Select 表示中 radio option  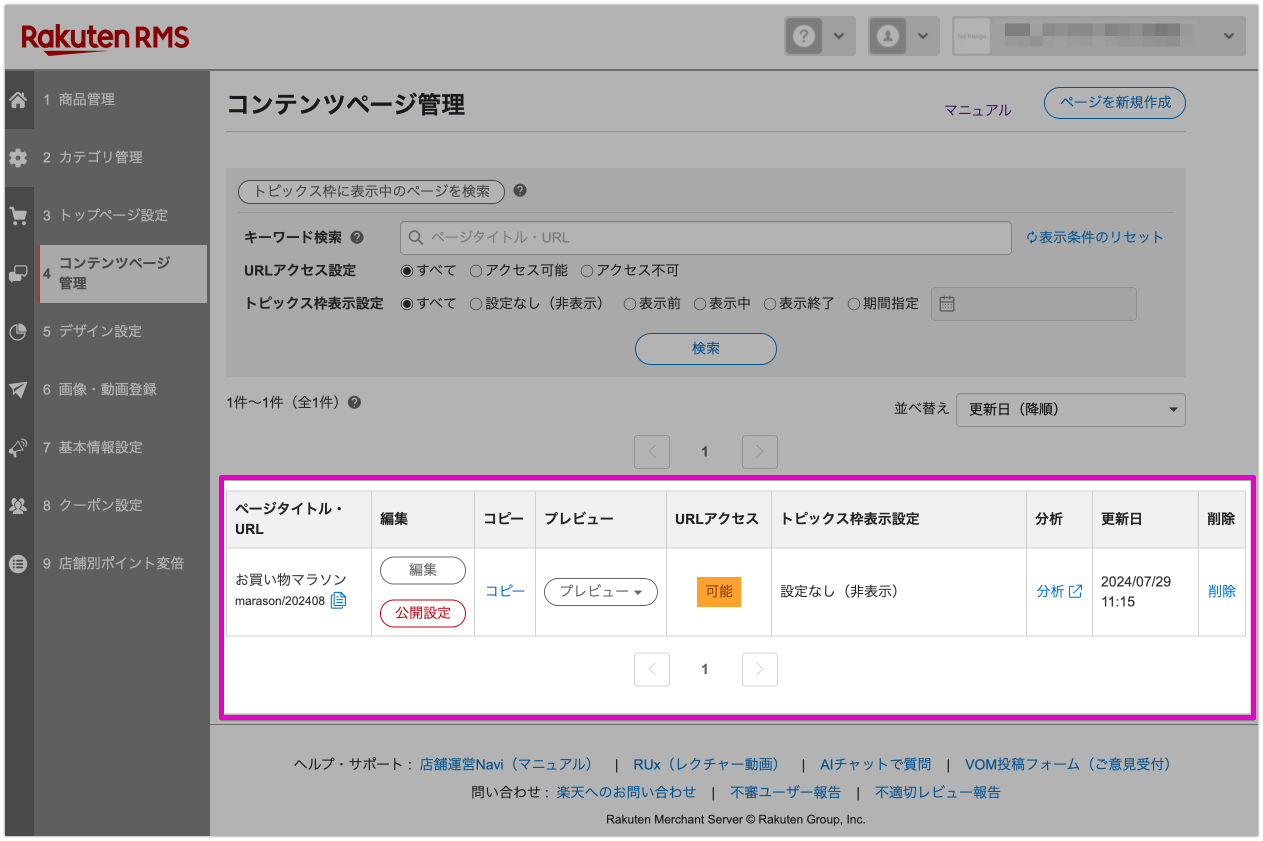pyautogui.click(x=700, y=304)
